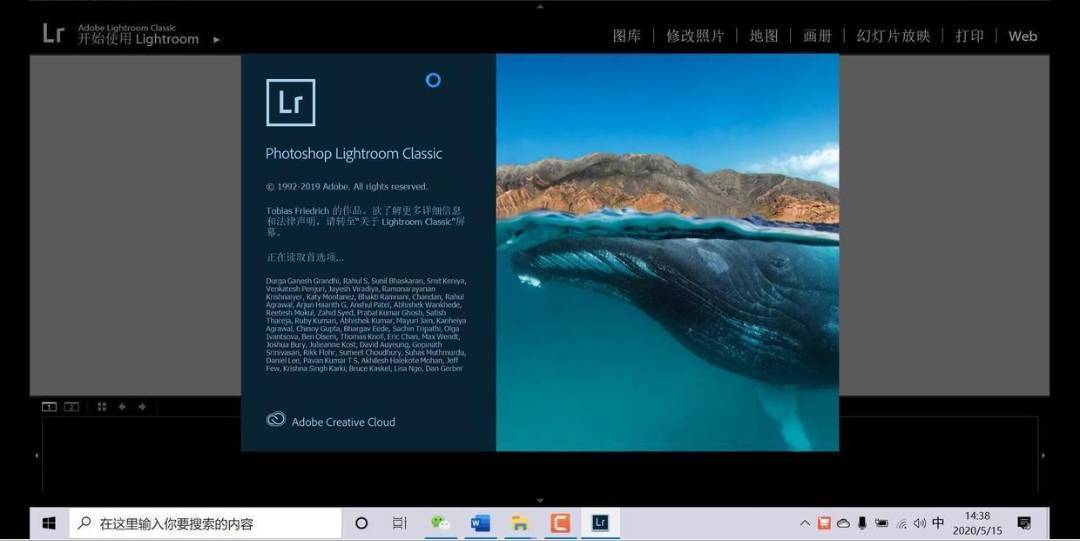Click the microphone tray icon
This screenshot has height=541, width=1080.
pos(862,523)
